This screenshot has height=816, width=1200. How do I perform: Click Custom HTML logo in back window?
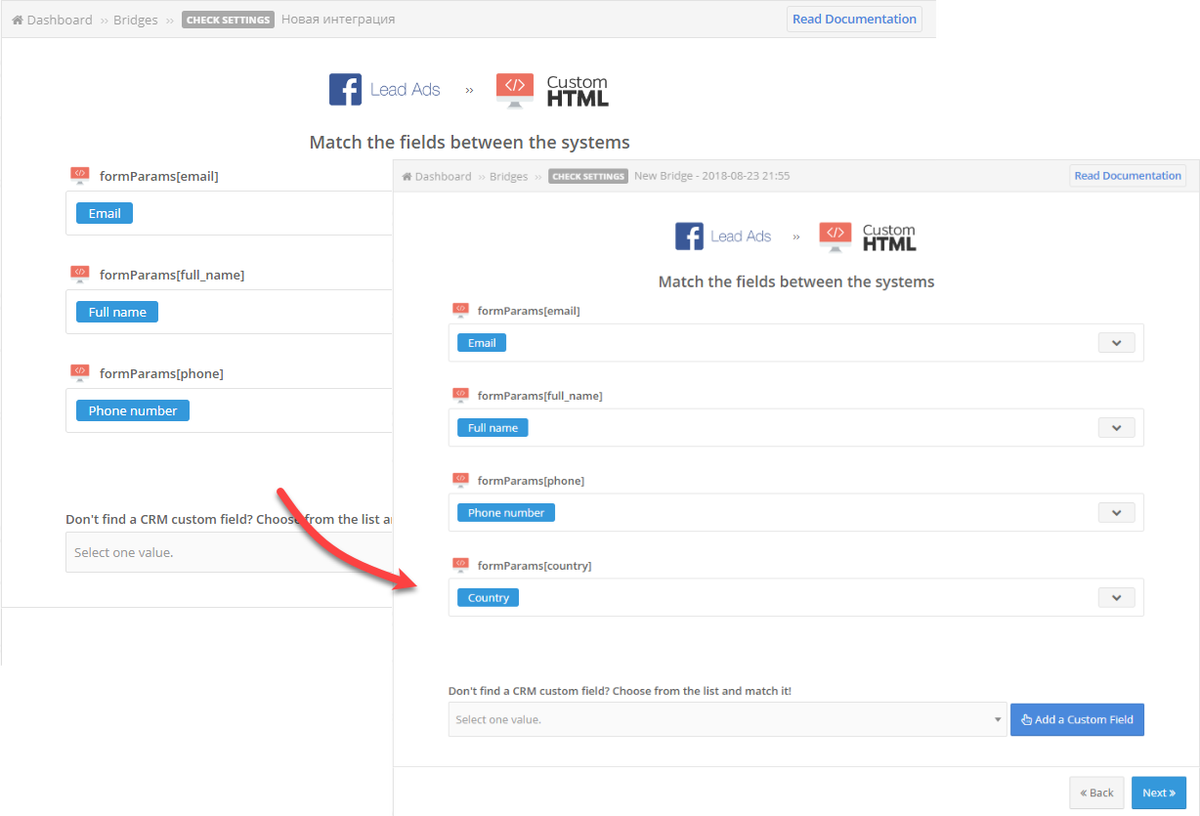pos(552,90)
